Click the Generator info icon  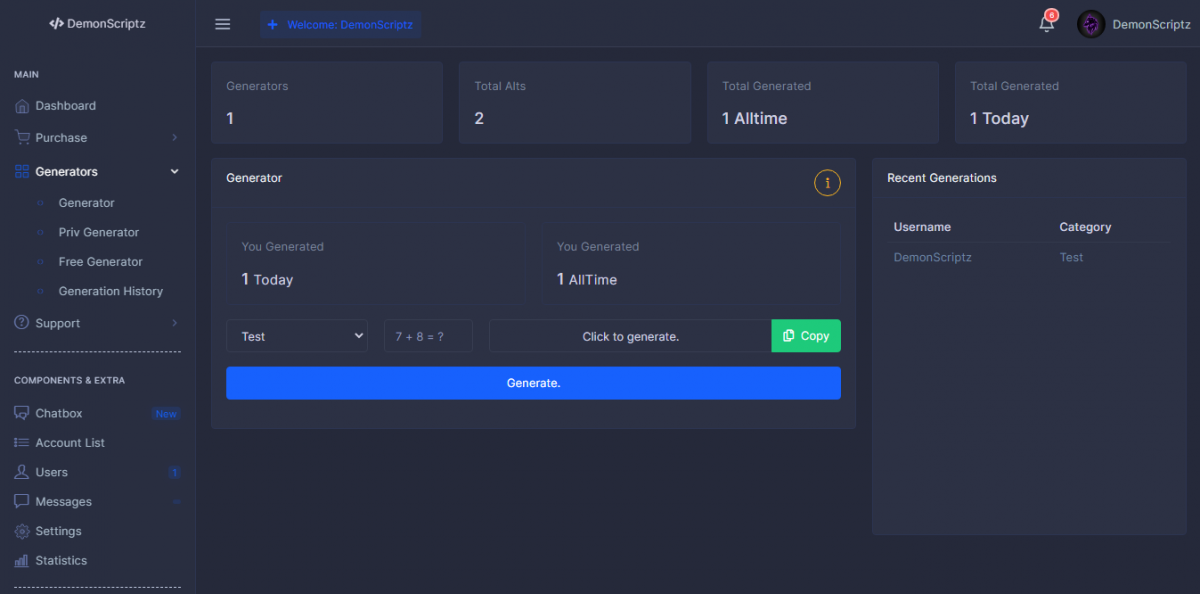(x=827, y=183)
